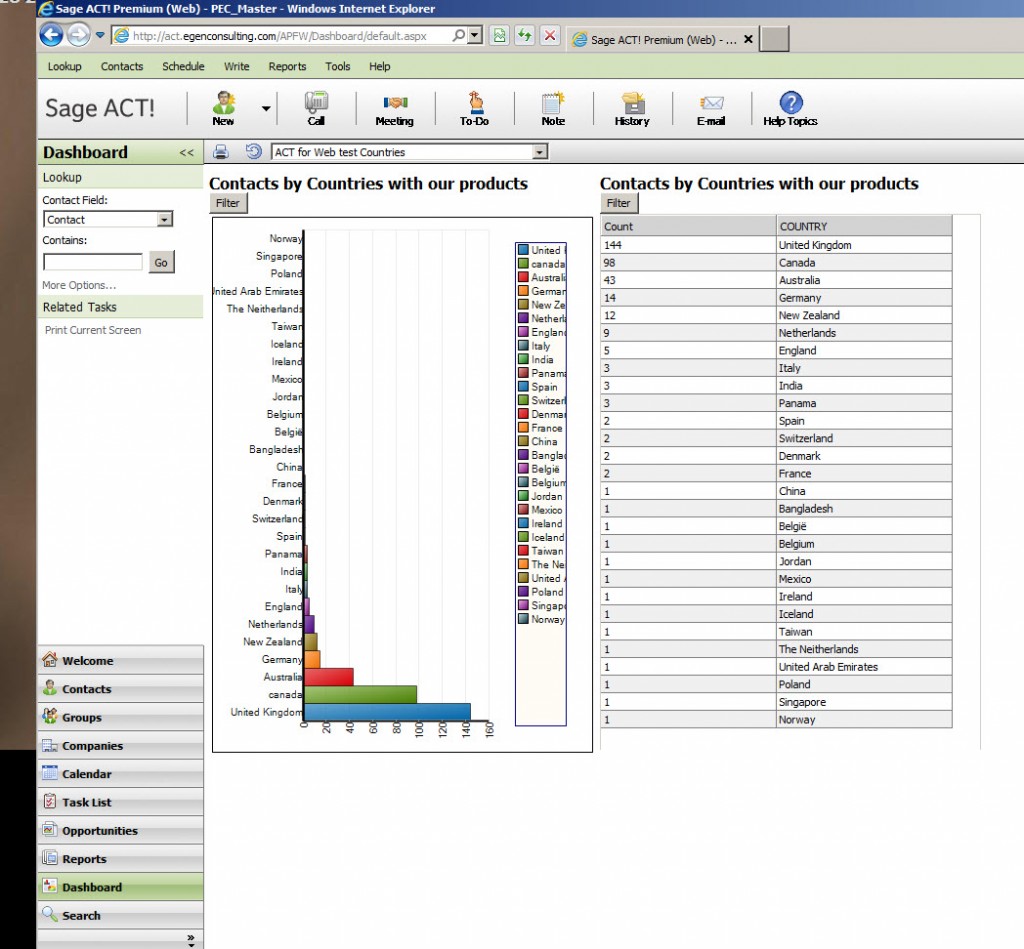1024x949 pixels.
Task: Click the United Kingdom blue chart bar
Action: (x=386, y=712)
